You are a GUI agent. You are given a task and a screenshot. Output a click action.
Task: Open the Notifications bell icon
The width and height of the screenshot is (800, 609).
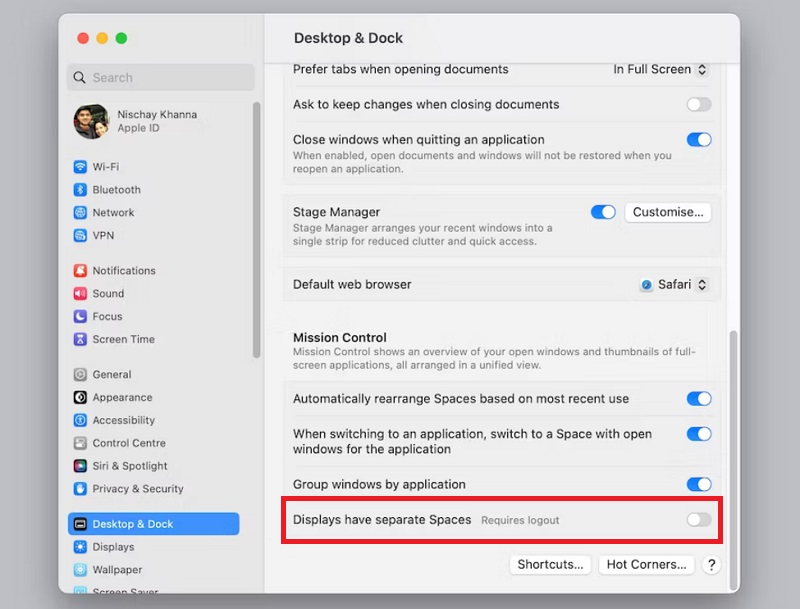pos(80,271)
